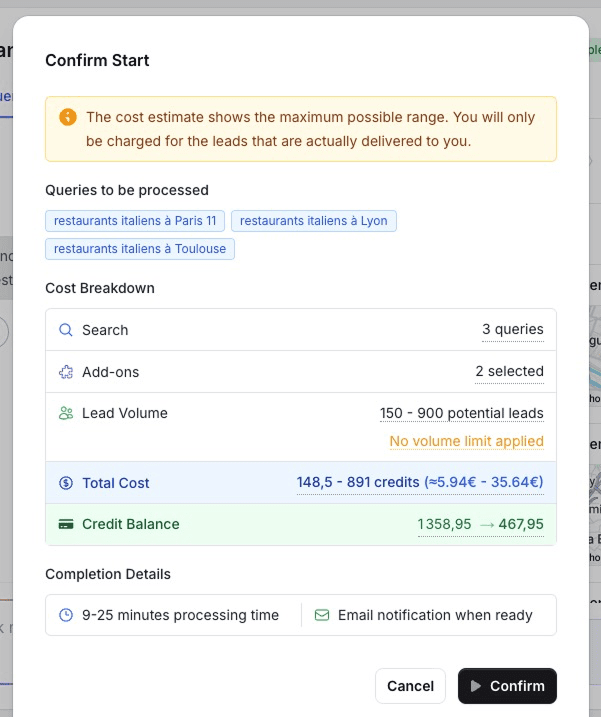Select the 'restaurants italiens à Toulouse' tag
The width and height of the screenshot is (601, 717).
140,249
